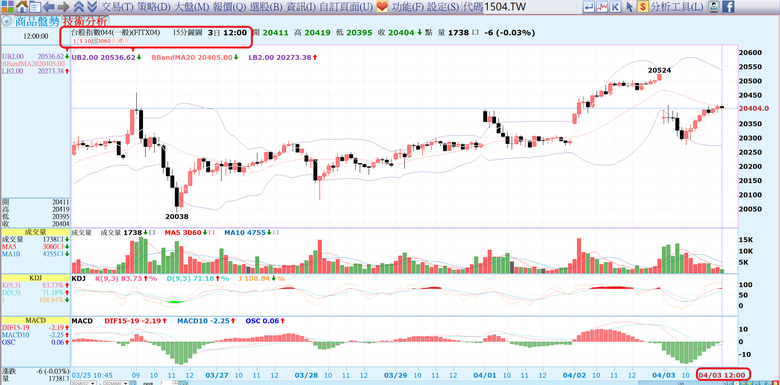Open the 選股(B) menu
Viewport: 780px width, 385px height.
pyautogui.click(x=266, y=6)
